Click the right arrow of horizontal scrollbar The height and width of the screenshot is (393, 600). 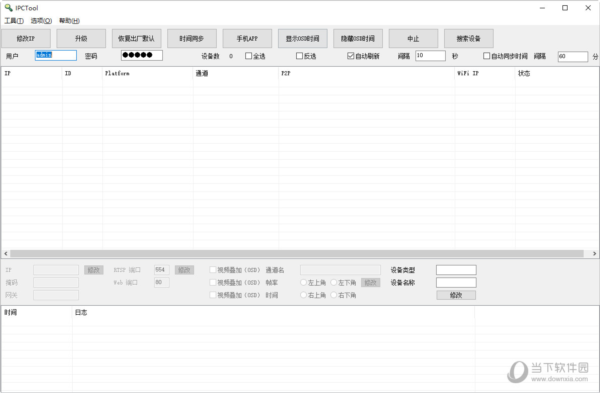pyautogui.click(x=594, y=253)
